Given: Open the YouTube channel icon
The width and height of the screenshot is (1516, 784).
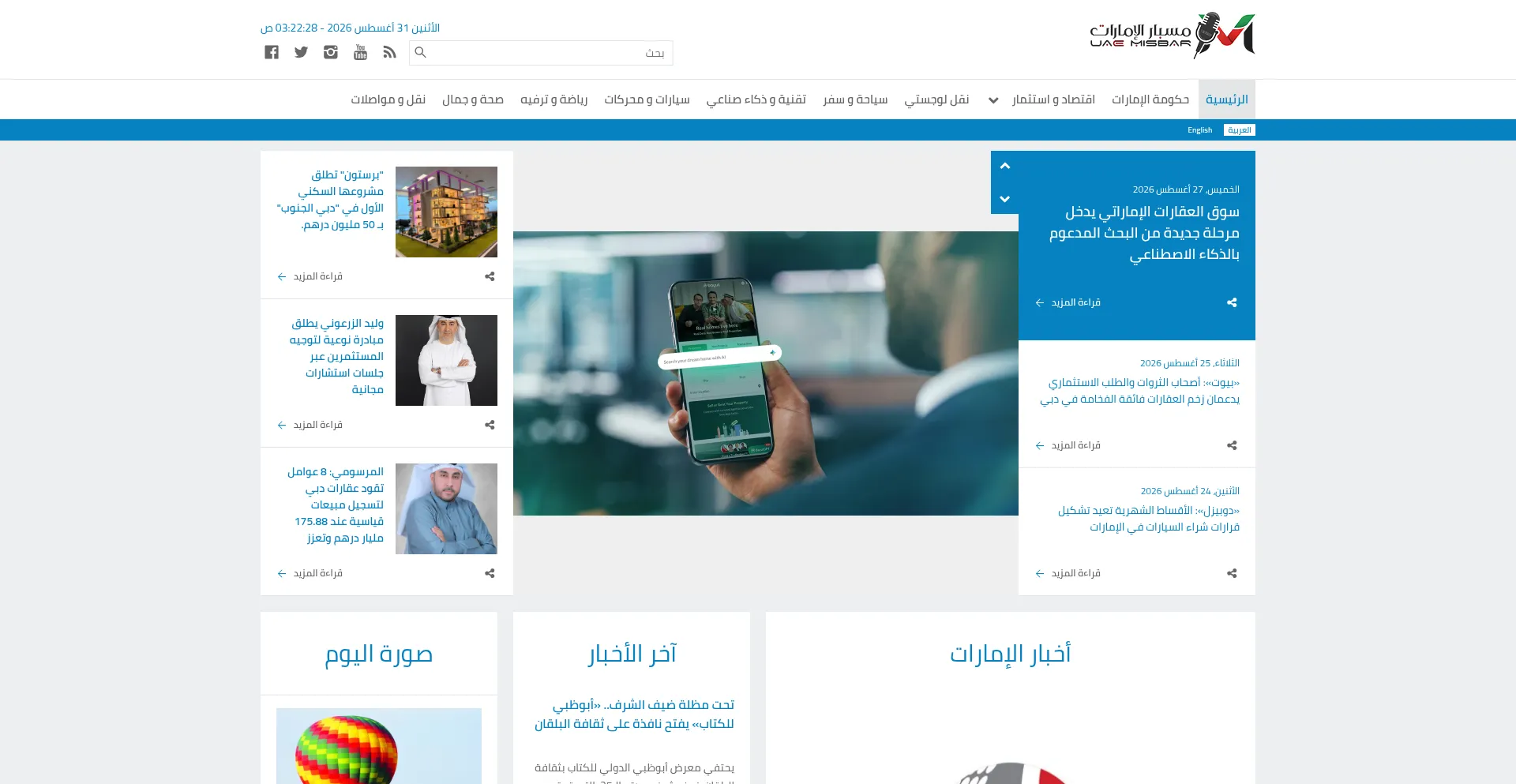Looking at the screenshot, I should (361, 52).
